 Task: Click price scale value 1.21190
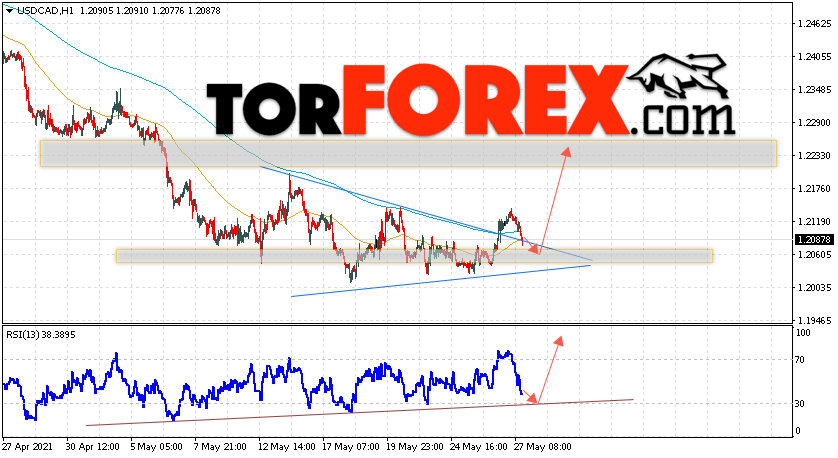814,222
